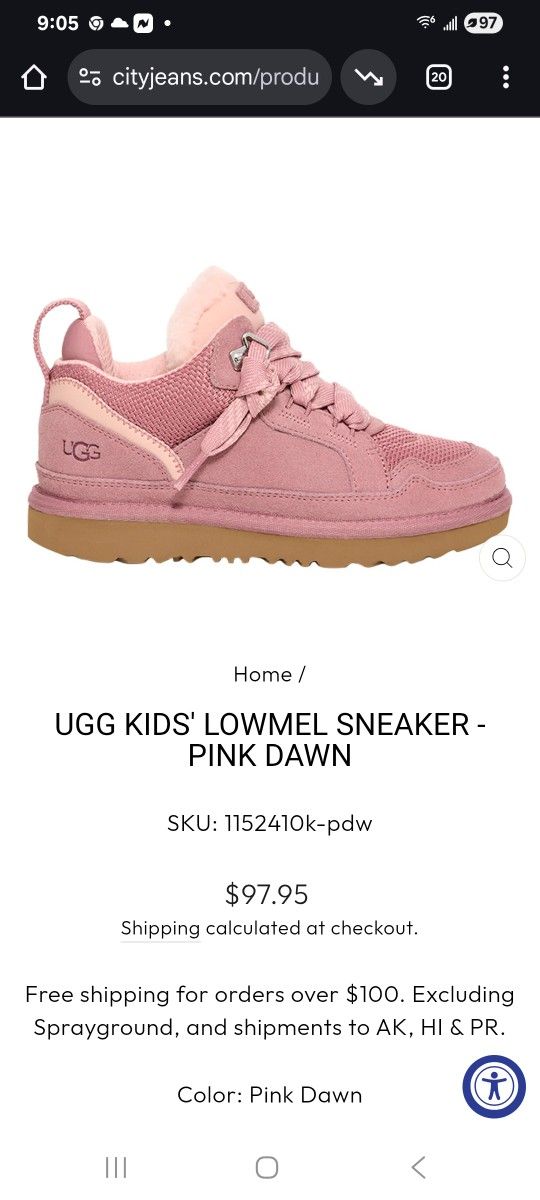Open the Home breadcrumb link
This screenshot has height=1200, width=540.
(x=262, y=674)
